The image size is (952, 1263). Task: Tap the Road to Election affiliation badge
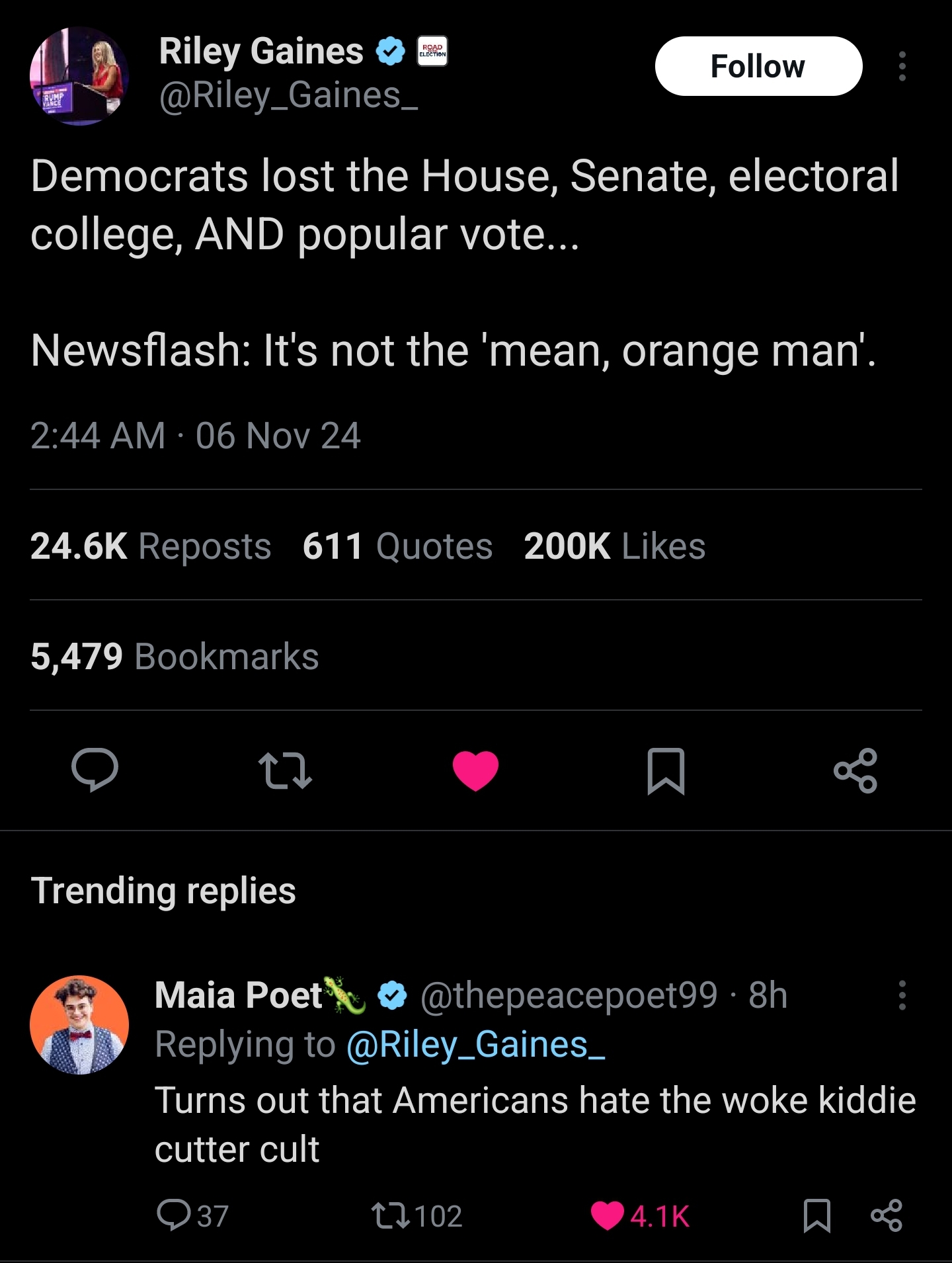(x=432, y=51)
